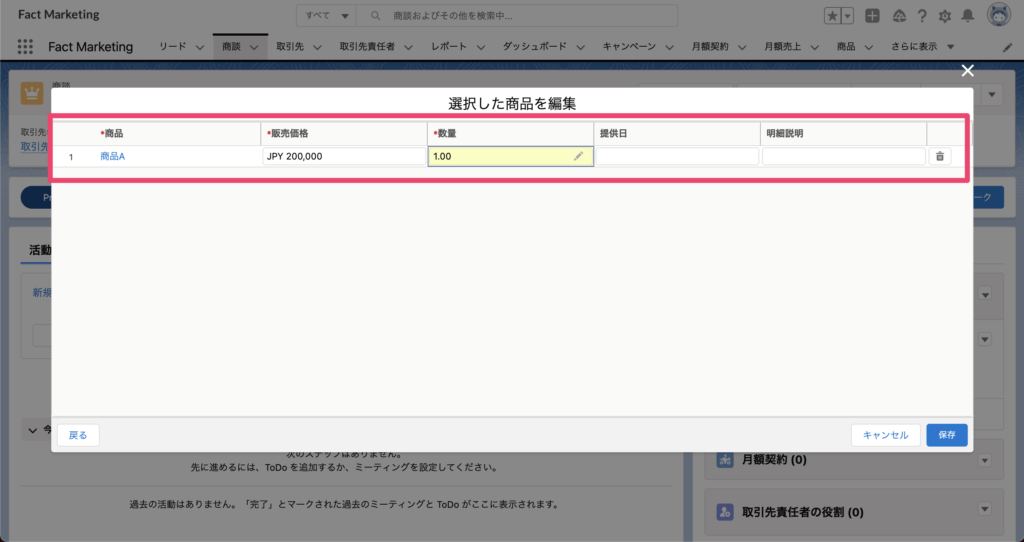1024x542 pixels.
Task: Click the 月額契約 related list icon
Action: (725, 460)
